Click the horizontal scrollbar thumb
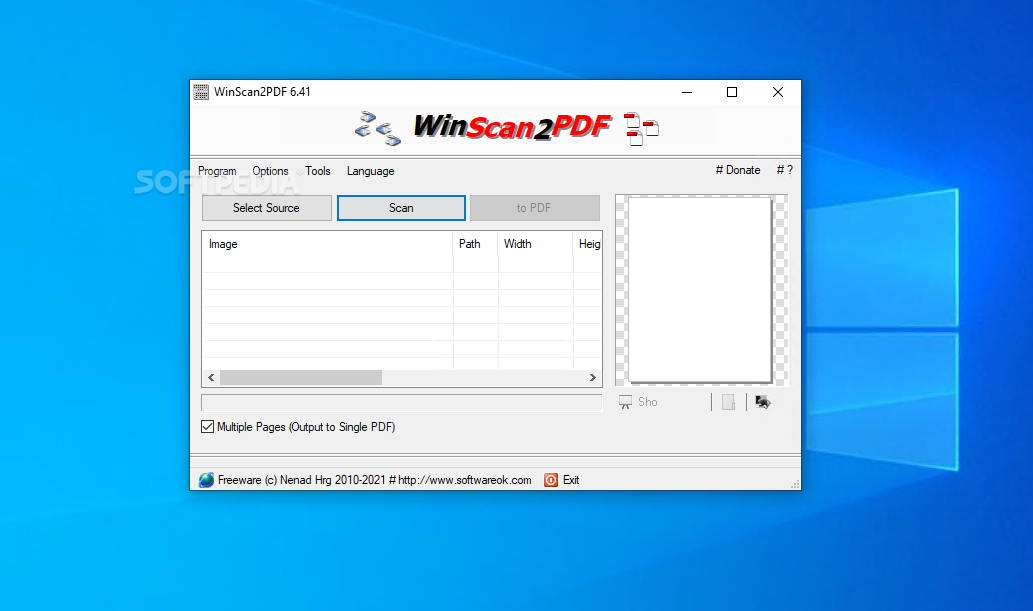The height and width of the screenshot is (611, 1033). 301,378
